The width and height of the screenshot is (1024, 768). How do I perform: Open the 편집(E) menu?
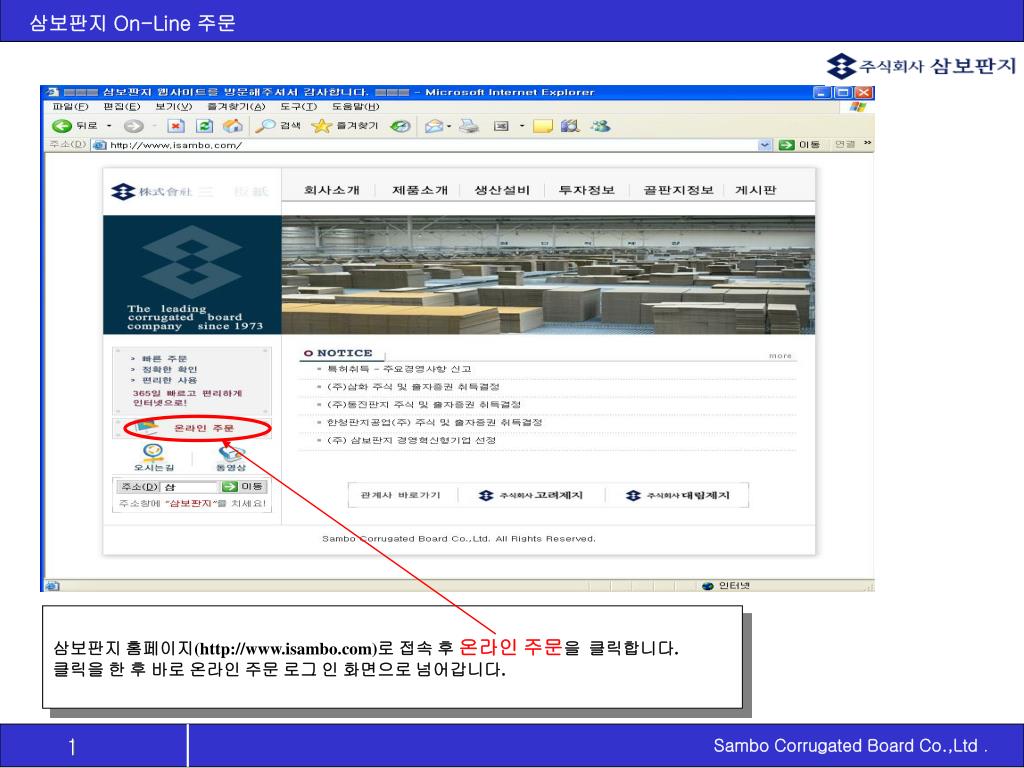click(121, 106)
